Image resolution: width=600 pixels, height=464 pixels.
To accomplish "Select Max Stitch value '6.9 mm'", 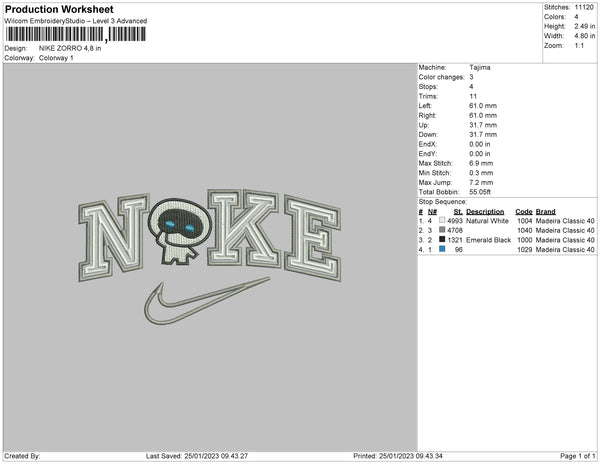I will point(481,163).
